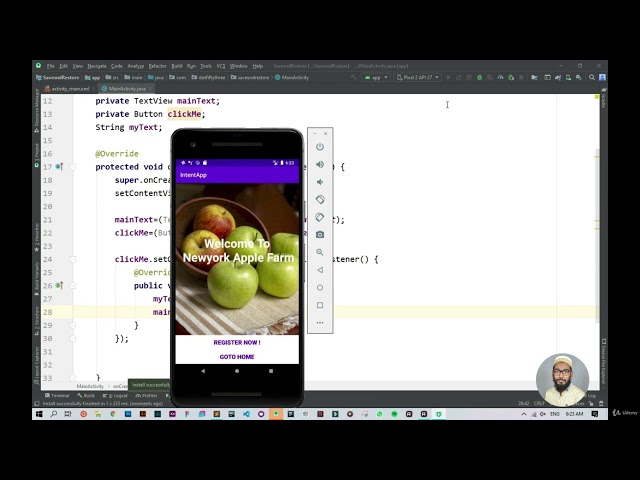
Task: Open the Build tool window
Action: click(86, 396)
